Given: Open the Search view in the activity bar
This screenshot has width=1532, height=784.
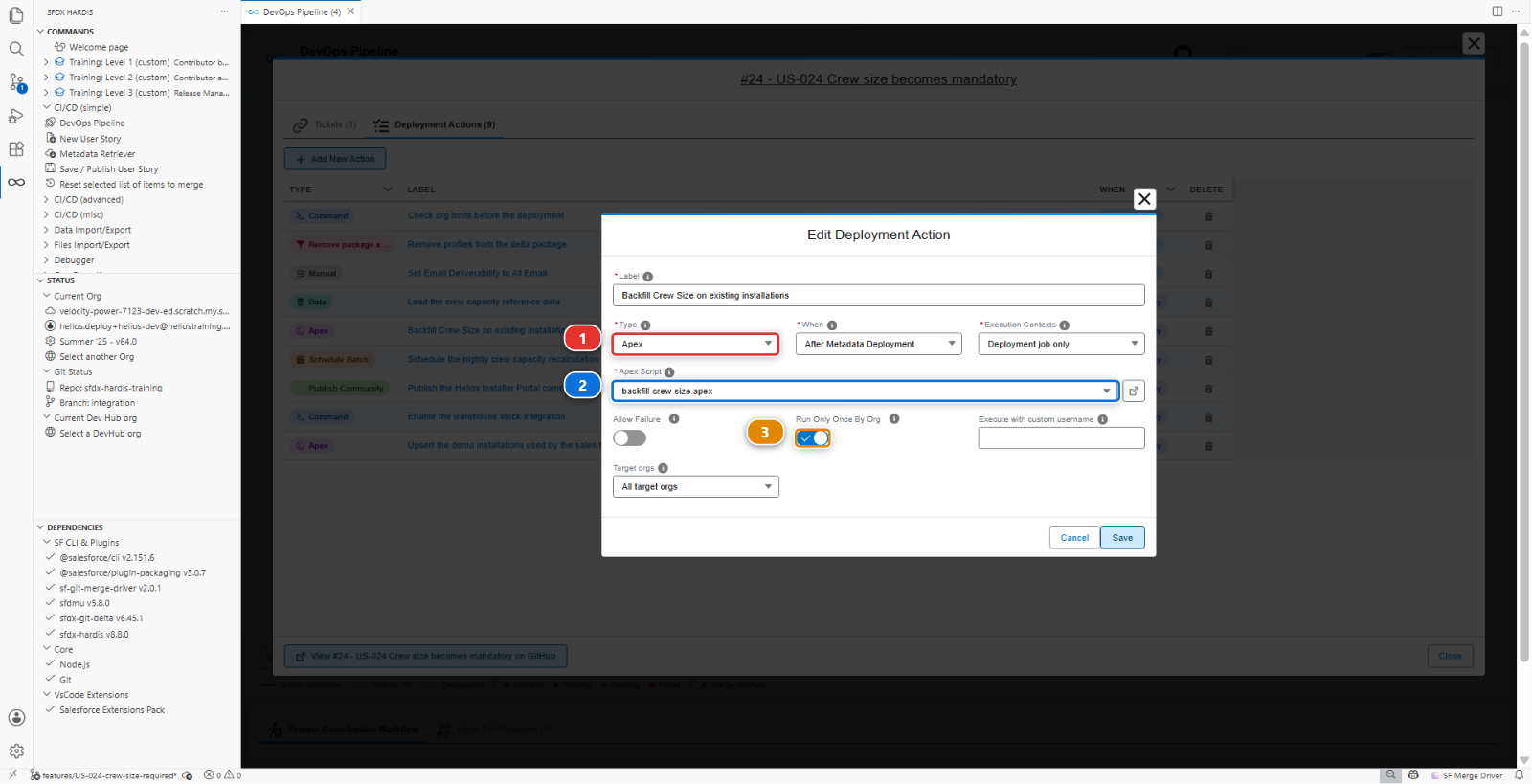Looking at the screenshot, I should (16, 49).
